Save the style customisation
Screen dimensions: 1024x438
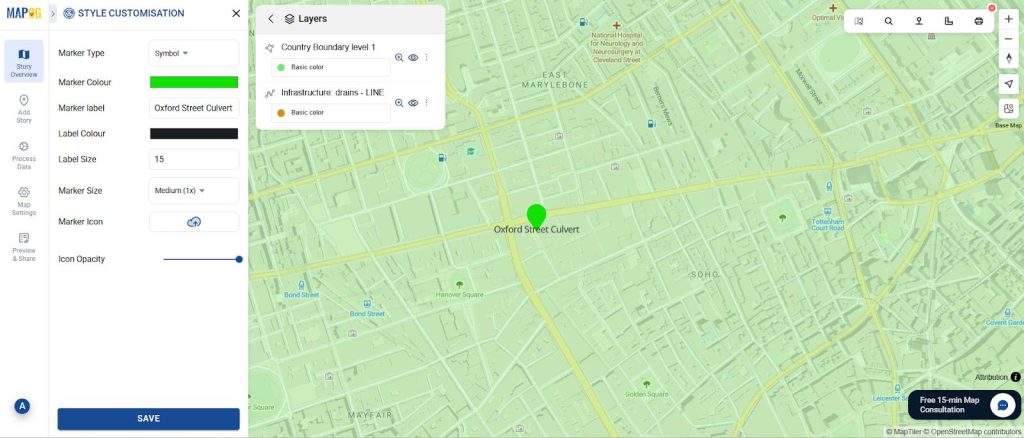148,419
